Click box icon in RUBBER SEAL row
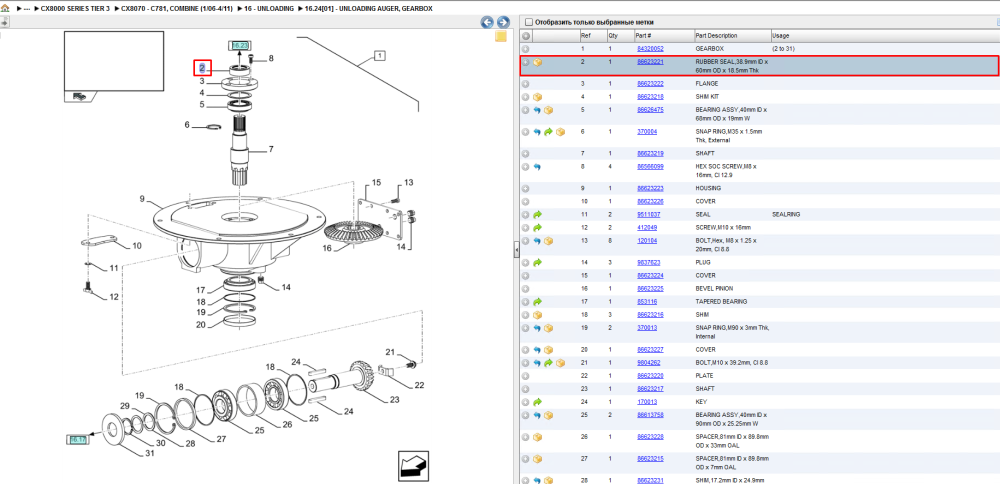Viewport: 1000px width, 484px height. point(538,62)
